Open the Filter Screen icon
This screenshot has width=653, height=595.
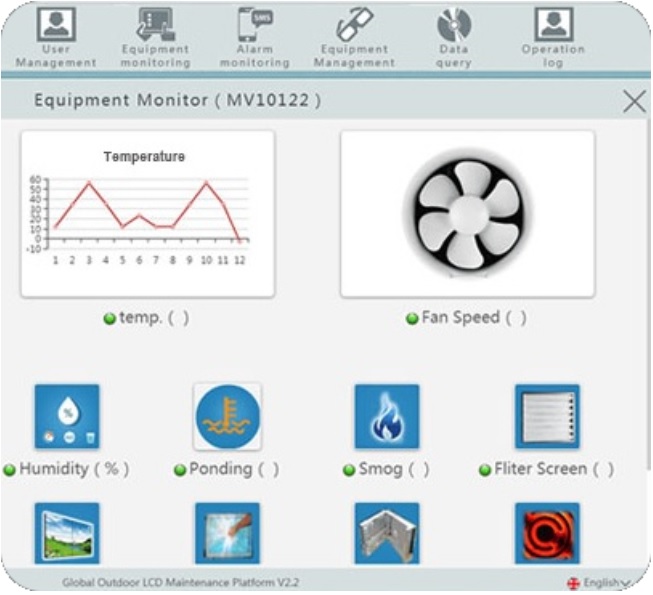[547, 417]
